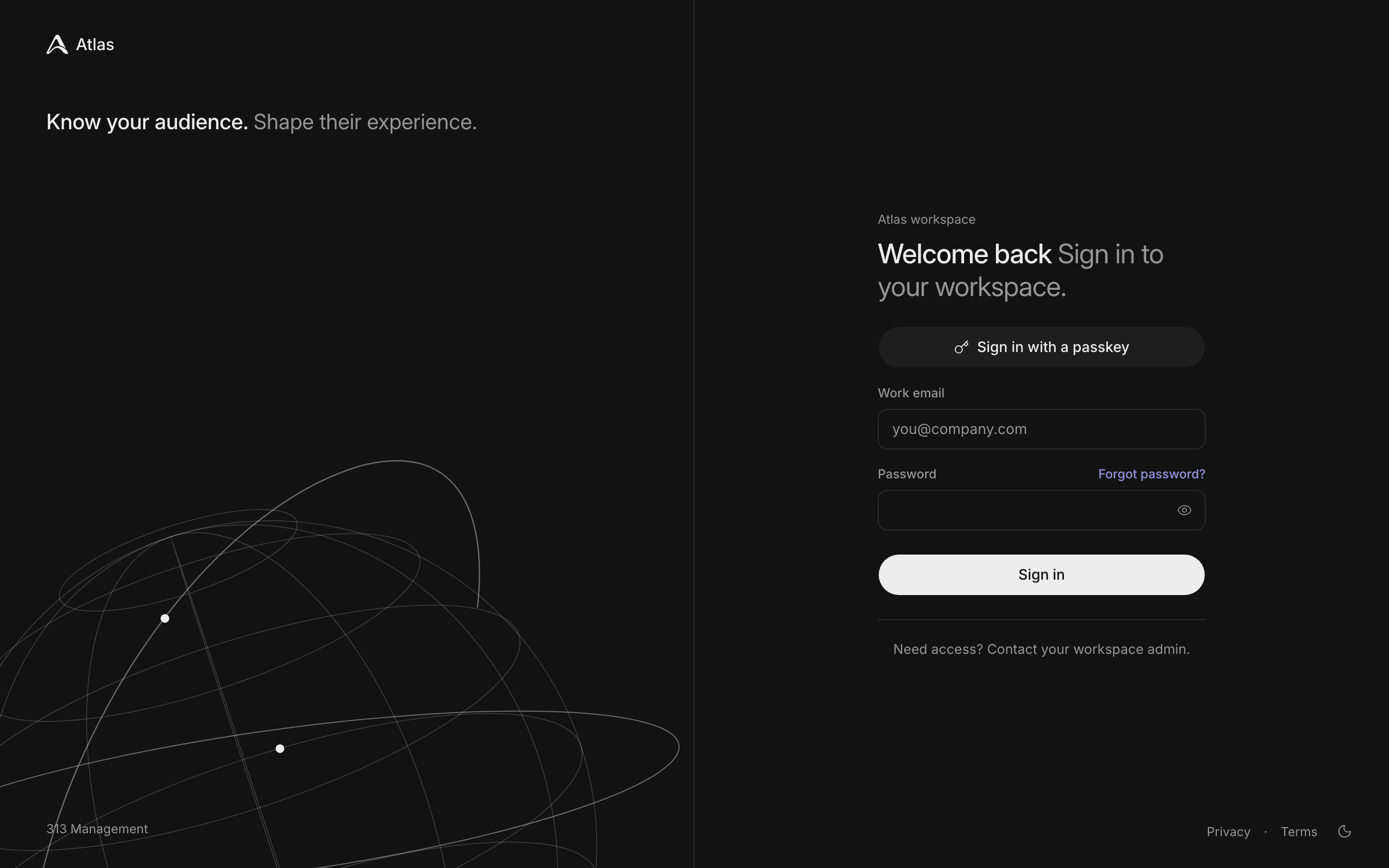
Task: Focus the Work email field
Action: click(1041, 429)
